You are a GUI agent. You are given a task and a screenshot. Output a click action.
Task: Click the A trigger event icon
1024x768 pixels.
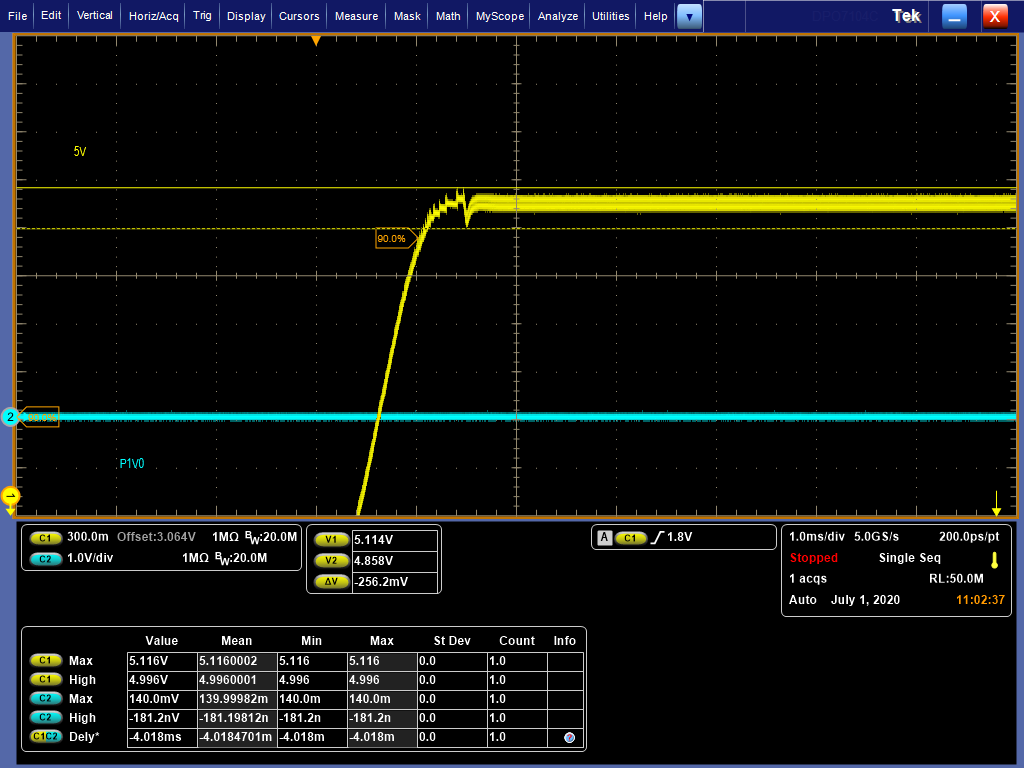(605, 537)
